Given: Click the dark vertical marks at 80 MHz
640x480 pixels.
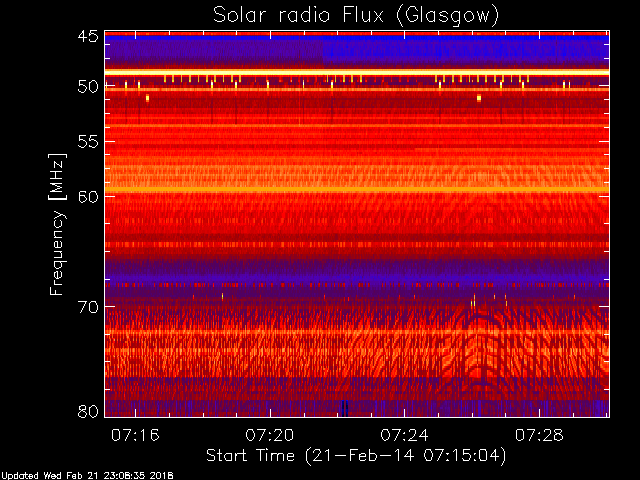Looking at the screenshot, I should [x=345, y=408].
